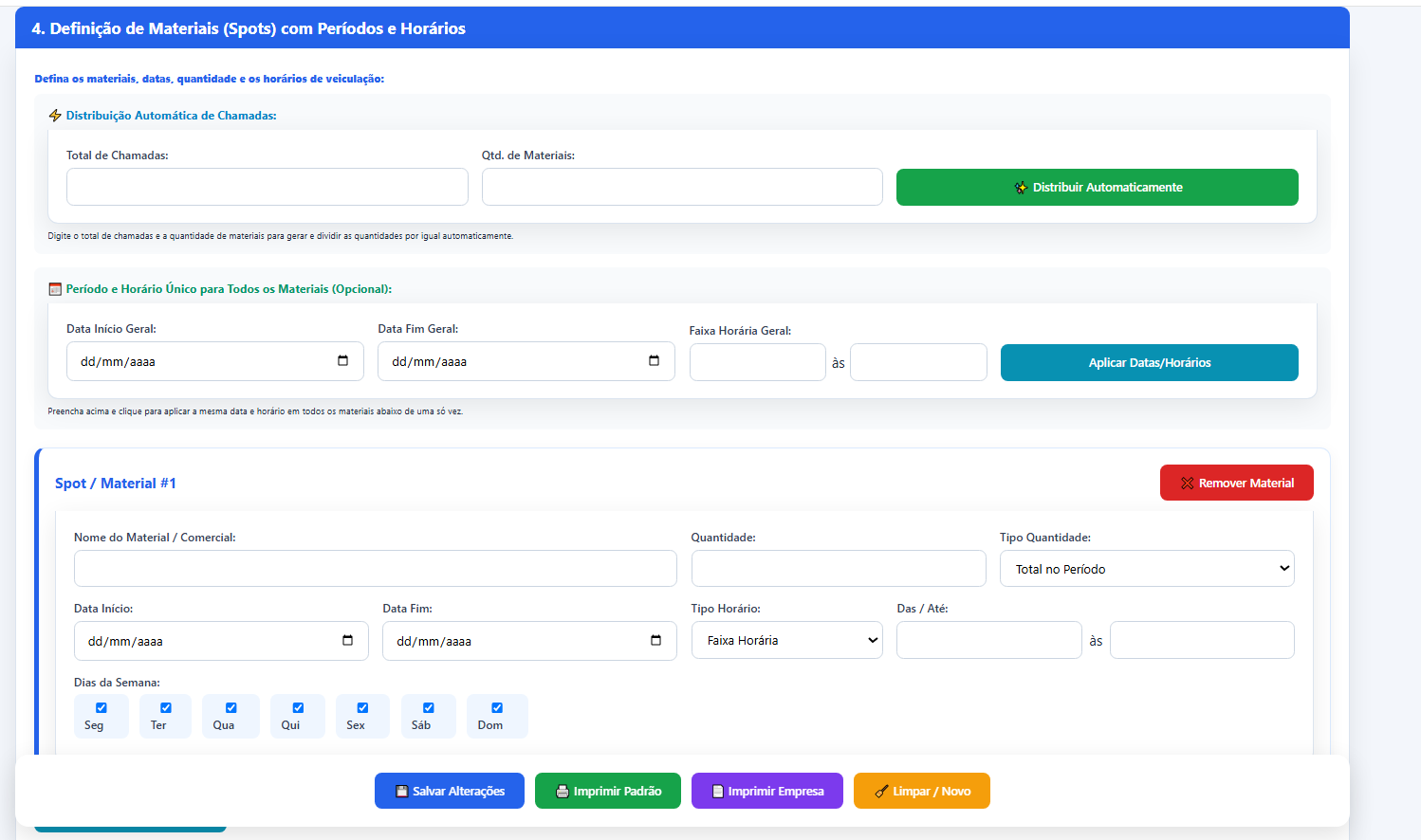Click the Faixa Horária Geral start time field
This screenshot has width=1421, height=840.
pos(758,362)
